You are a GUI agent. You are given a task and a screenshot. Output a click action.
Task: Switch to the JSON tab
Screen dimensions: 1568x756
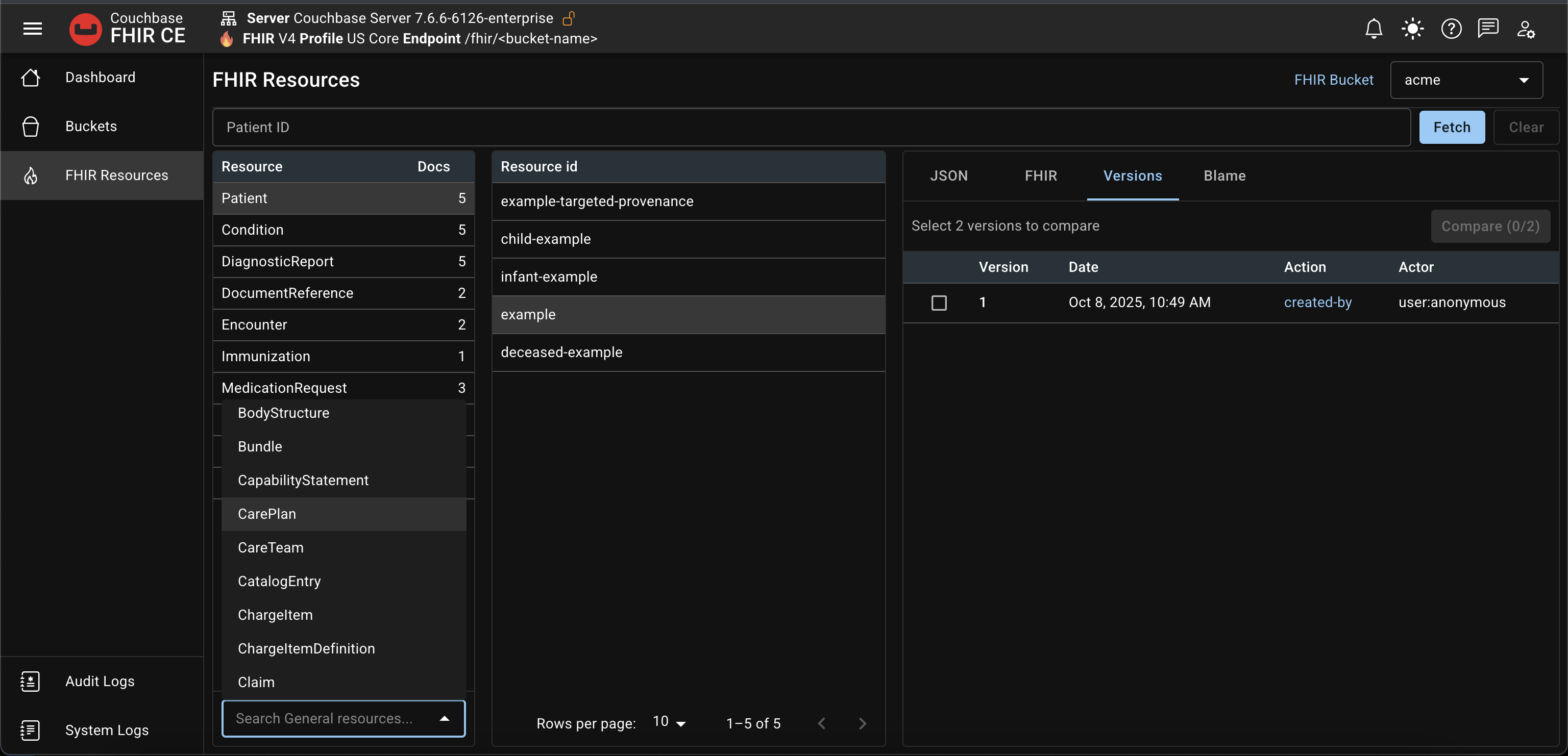(949, 176)
